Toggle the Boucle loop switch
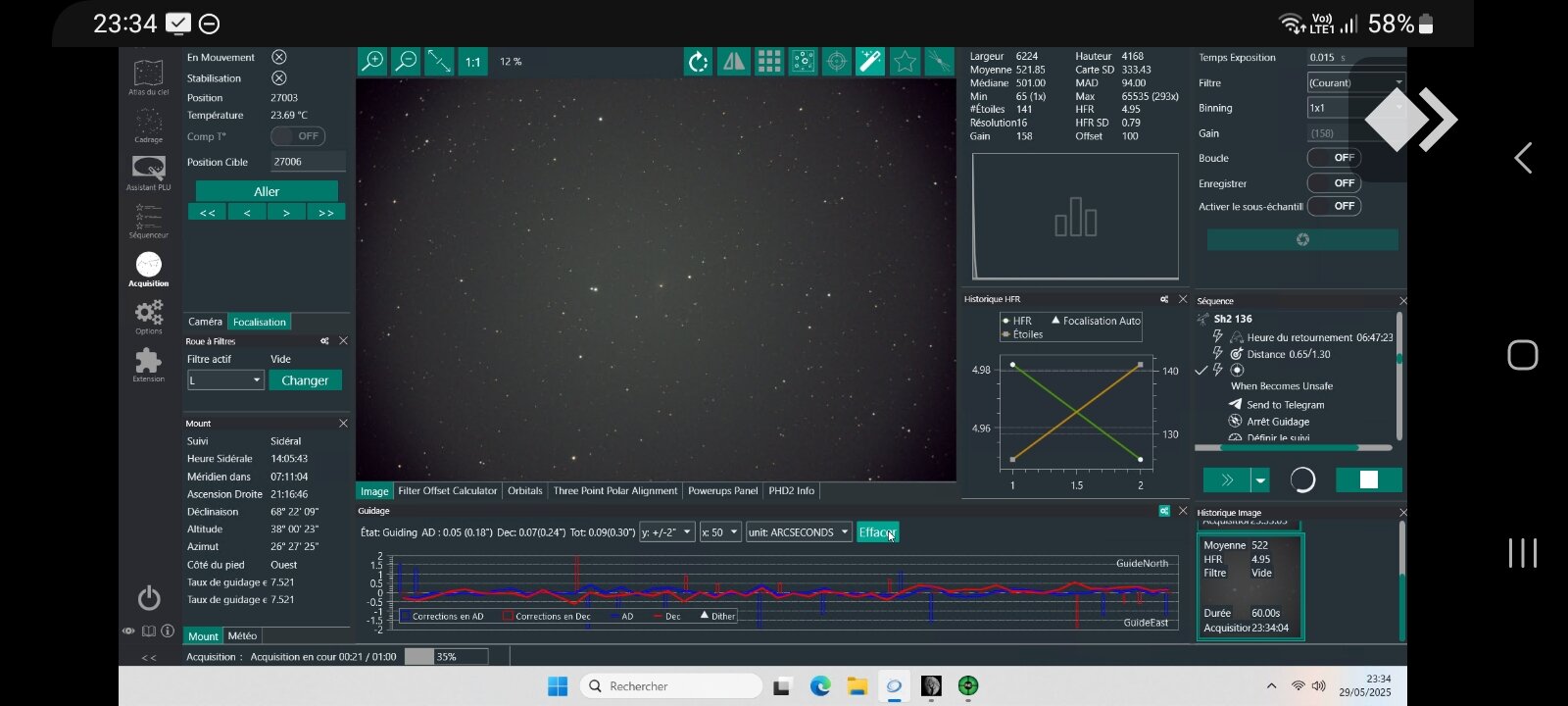The width and height of the screenshot is (1568, 706). tap(1334, 158)
